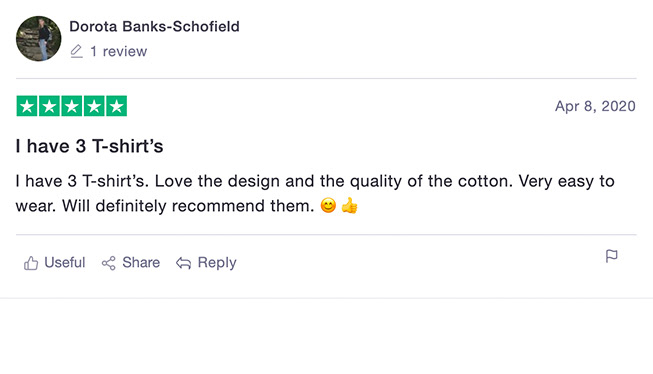
Task: Click the Share network icon
Action: click(109, 263)
